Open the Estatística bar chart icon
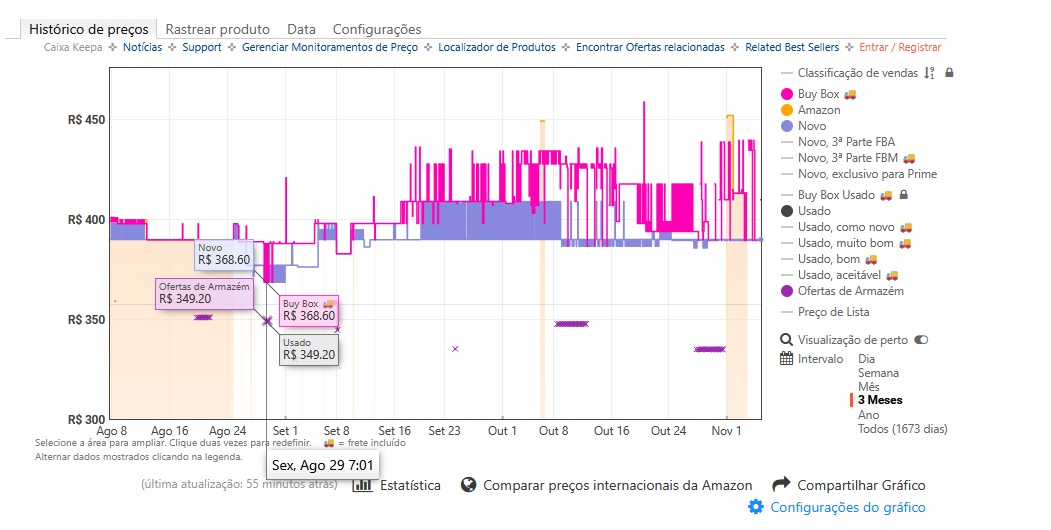Image resolution: width=1051 pixels, height=530 pixels. coord(362,485)
